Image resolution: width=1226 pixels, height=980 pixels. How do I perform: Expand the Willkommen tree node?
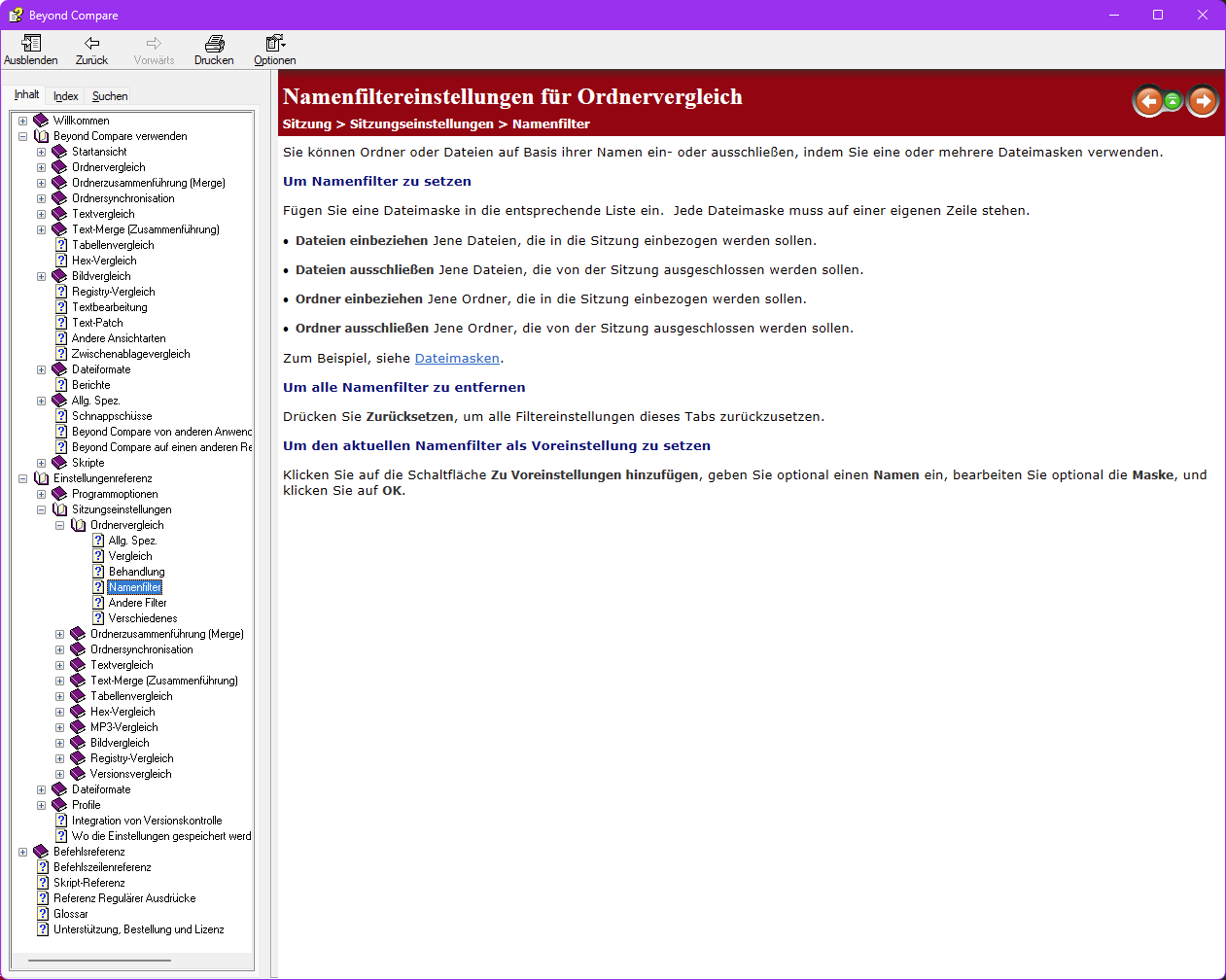click(x=22, y=121)
